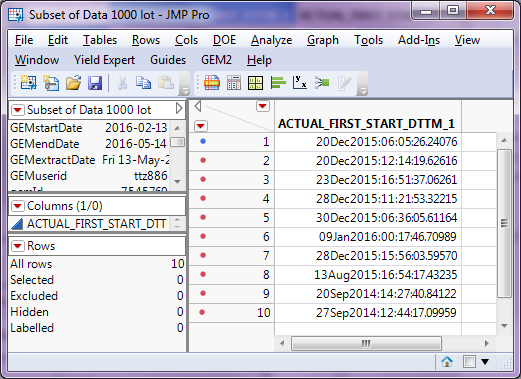Click the Data Filter toolbar icon

tap(212, 83)
